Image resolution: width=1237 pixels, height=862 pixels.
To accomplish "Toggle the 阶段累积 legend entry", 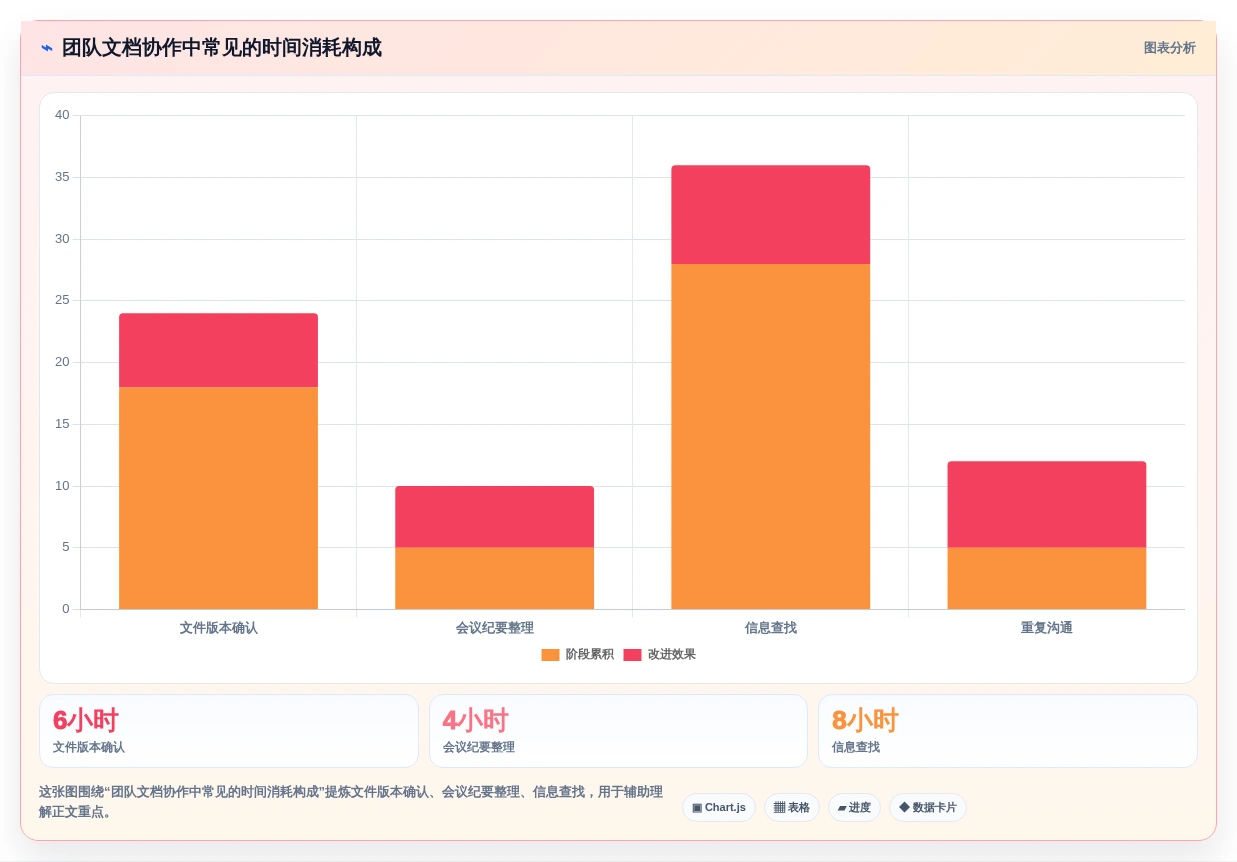I will pos(578,655).
